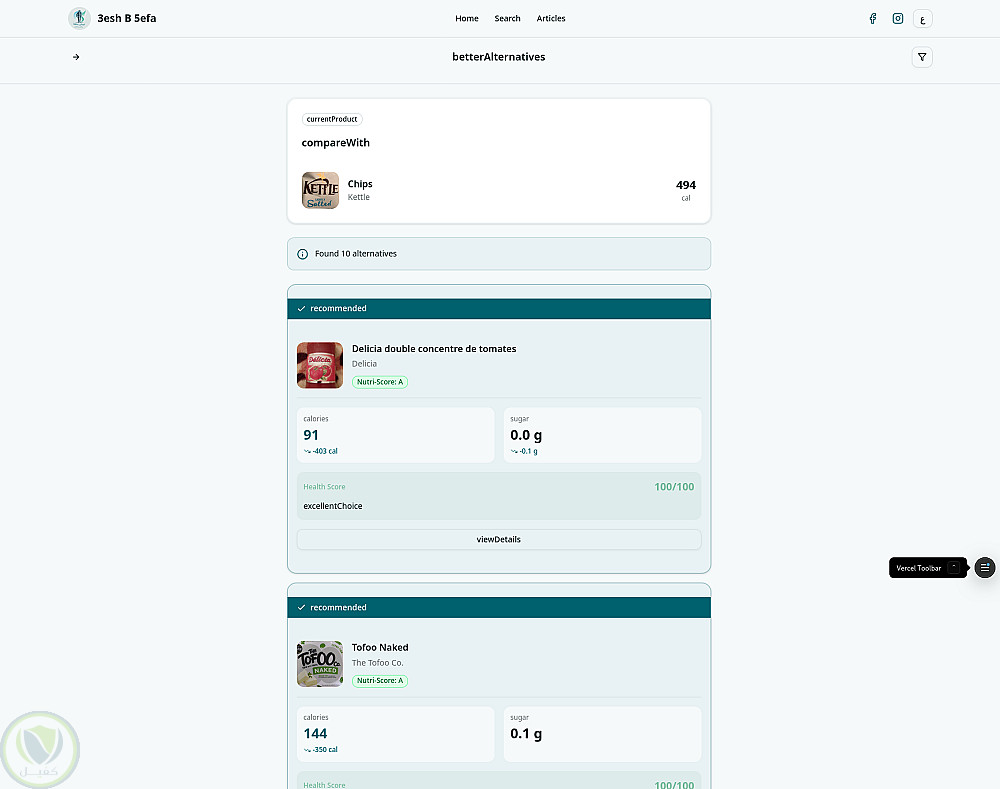Select the Delicia double concentre de tomates title
This screenshot has width=1000, height=789.
(434, 349)
